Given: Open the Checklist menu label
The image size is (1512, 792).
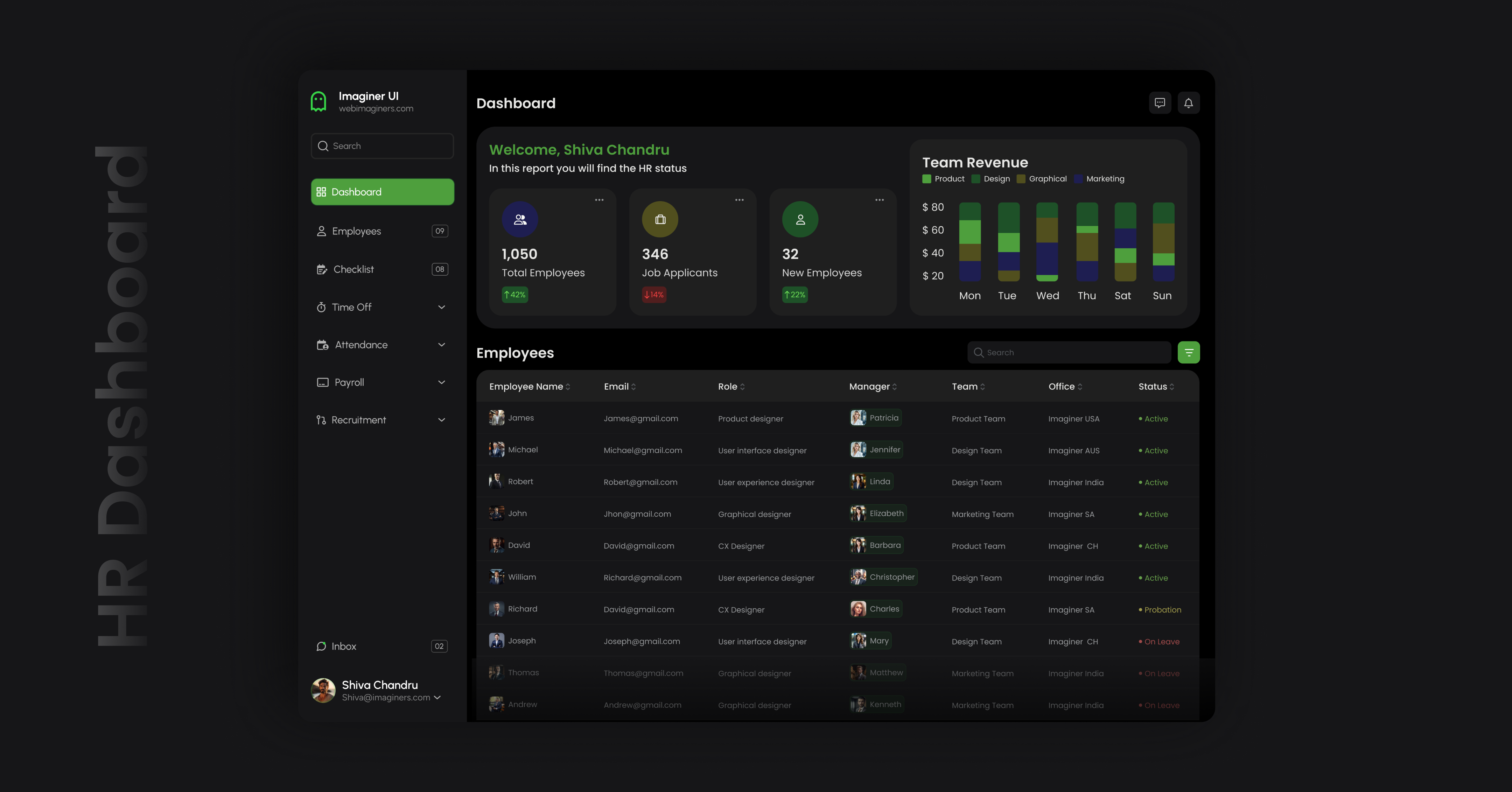Looking at the screenshot, I should [353, 269].
